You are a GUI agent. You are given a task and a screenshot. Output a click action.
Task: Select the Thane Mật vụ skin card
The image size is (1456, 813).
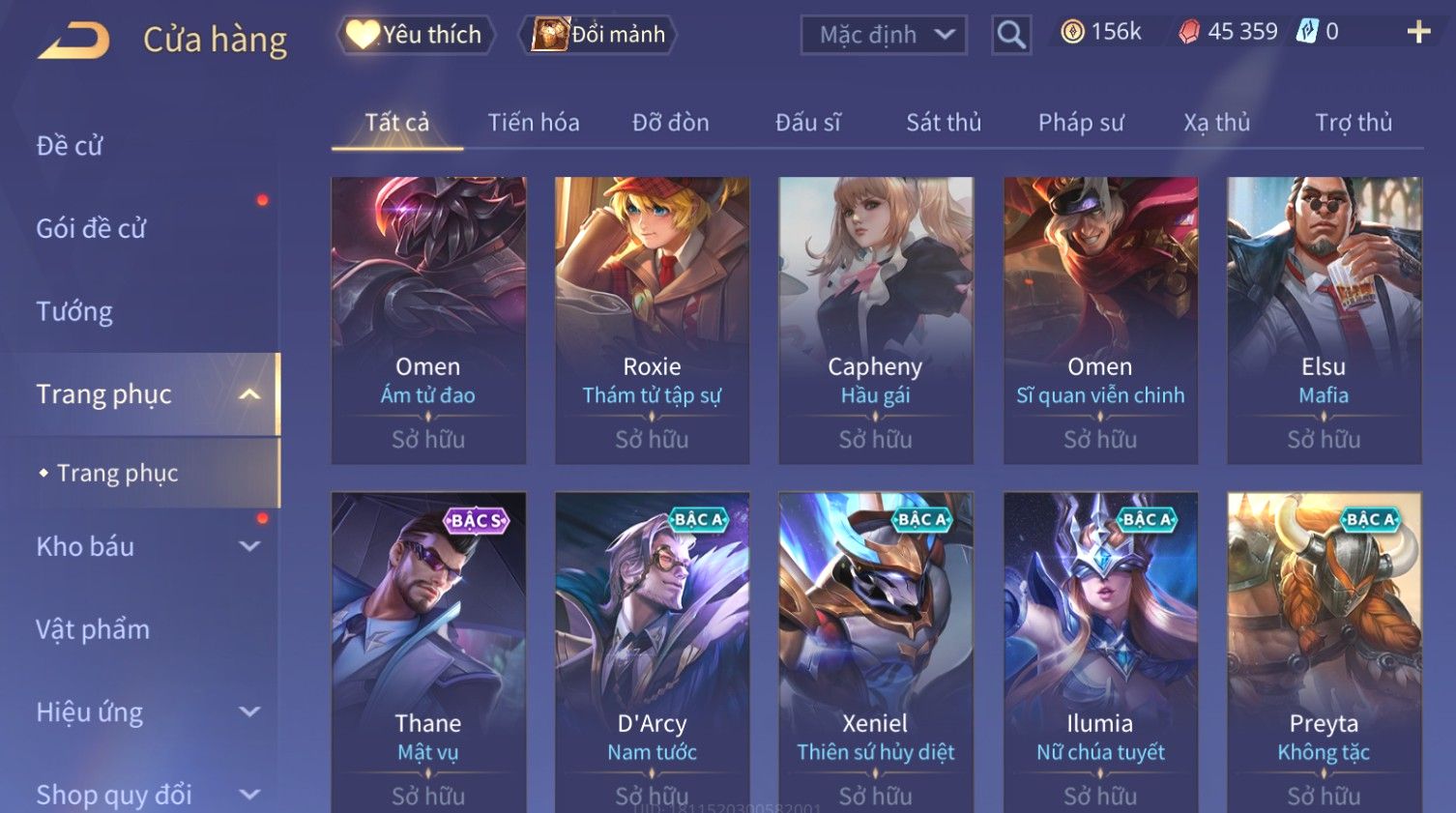pos(428,653)
